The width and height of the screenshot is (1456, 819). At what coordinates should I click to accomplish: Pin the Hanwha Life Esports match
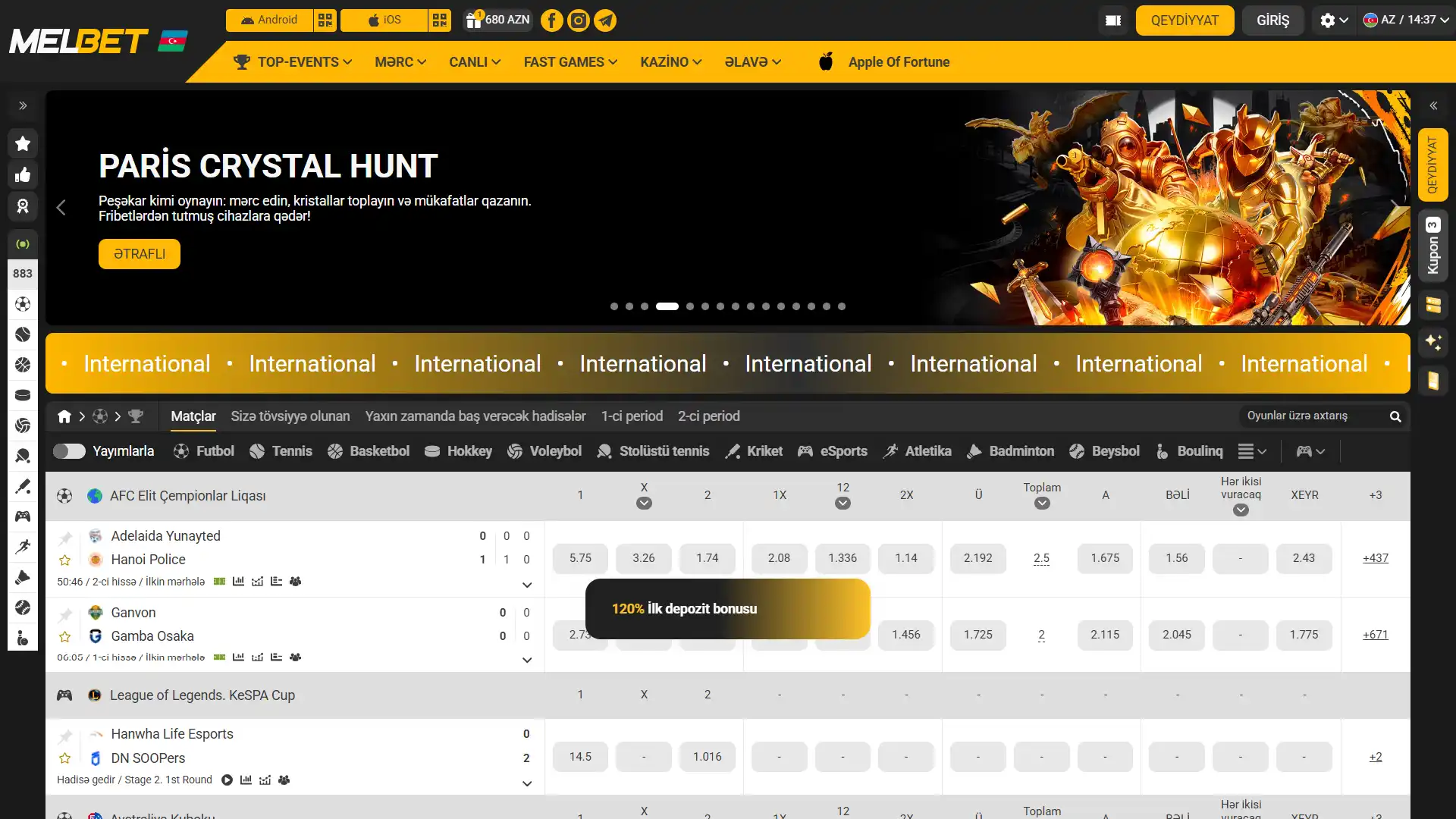[65, 736]
